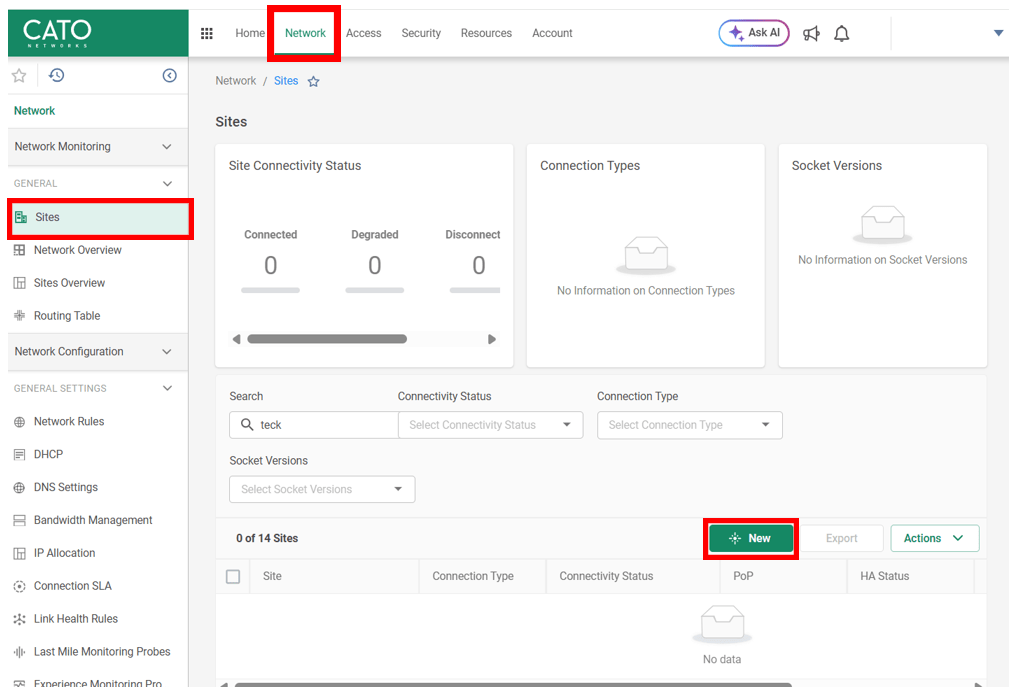Collapse the sidebar with the arrow icon
This screenshot has height=687, width=1021.
pos(169,76)
